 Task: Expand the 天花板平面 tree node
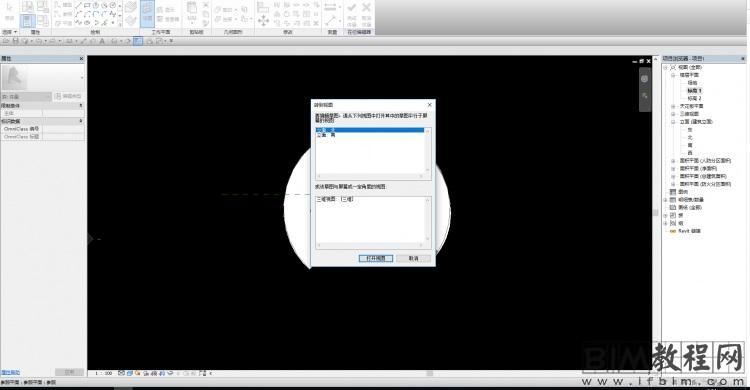(x=673, y=106)
